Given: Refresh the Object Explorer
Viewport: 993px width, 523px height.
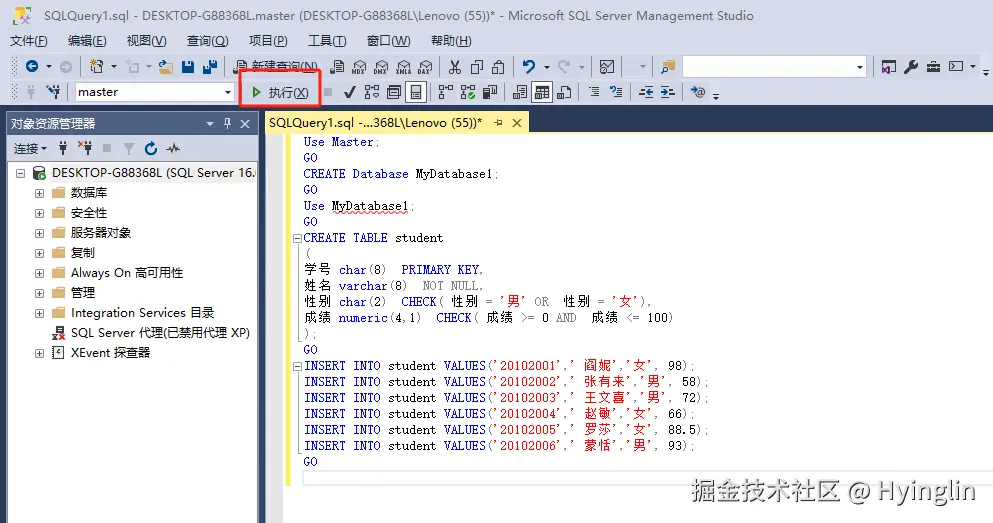Looking at the screenshot, I should coord(151,149).
